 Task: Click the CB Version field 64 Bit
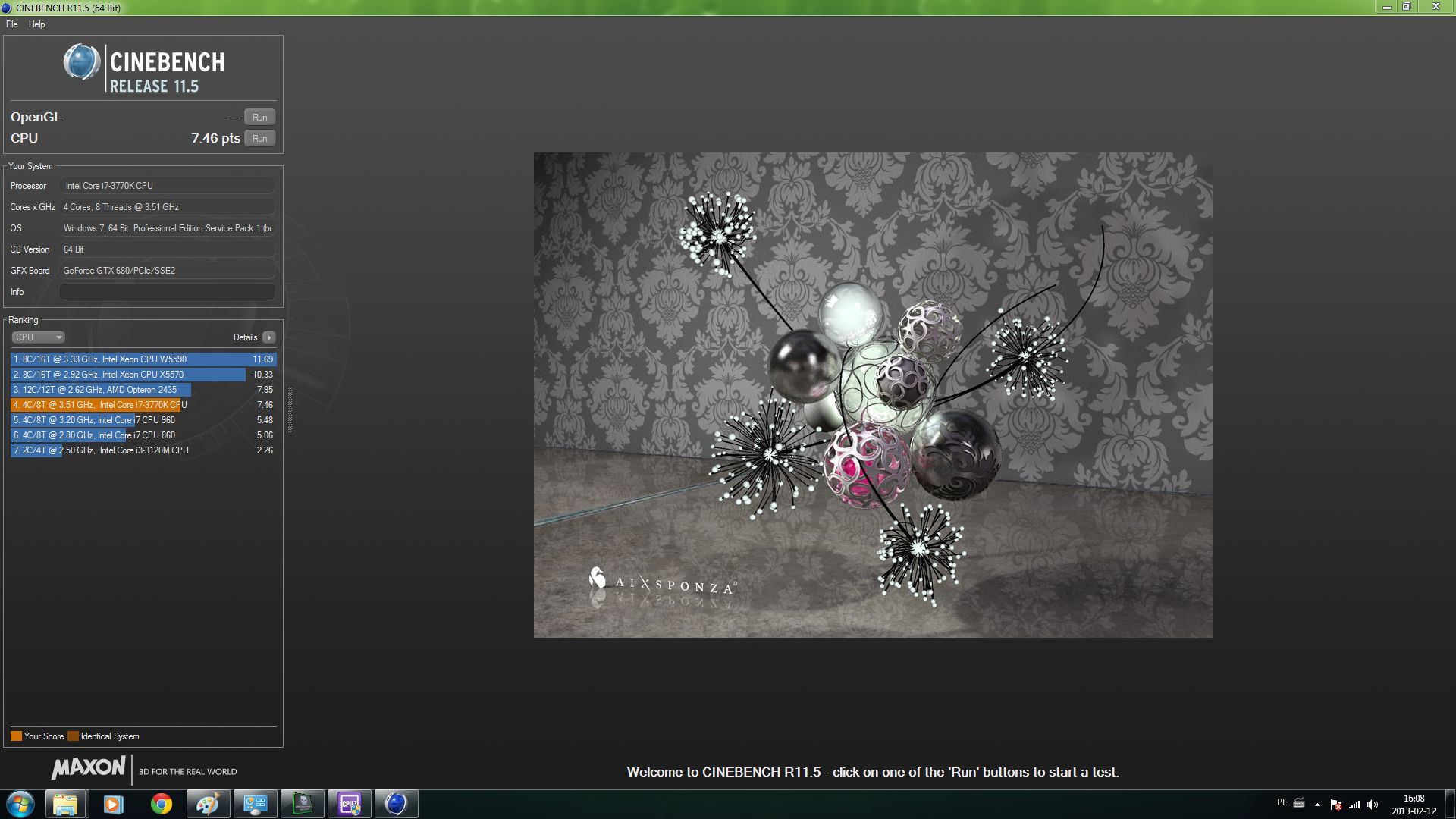[168, 249]
